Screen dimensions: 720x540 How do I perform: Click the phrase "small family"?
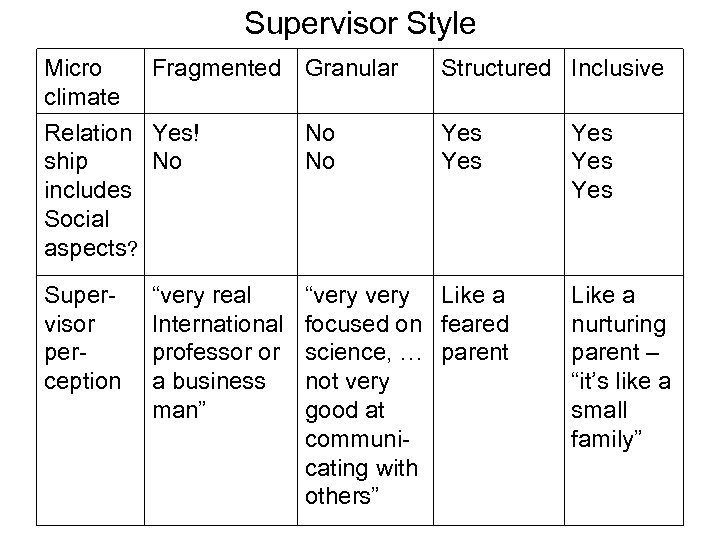tap(610, 424)
